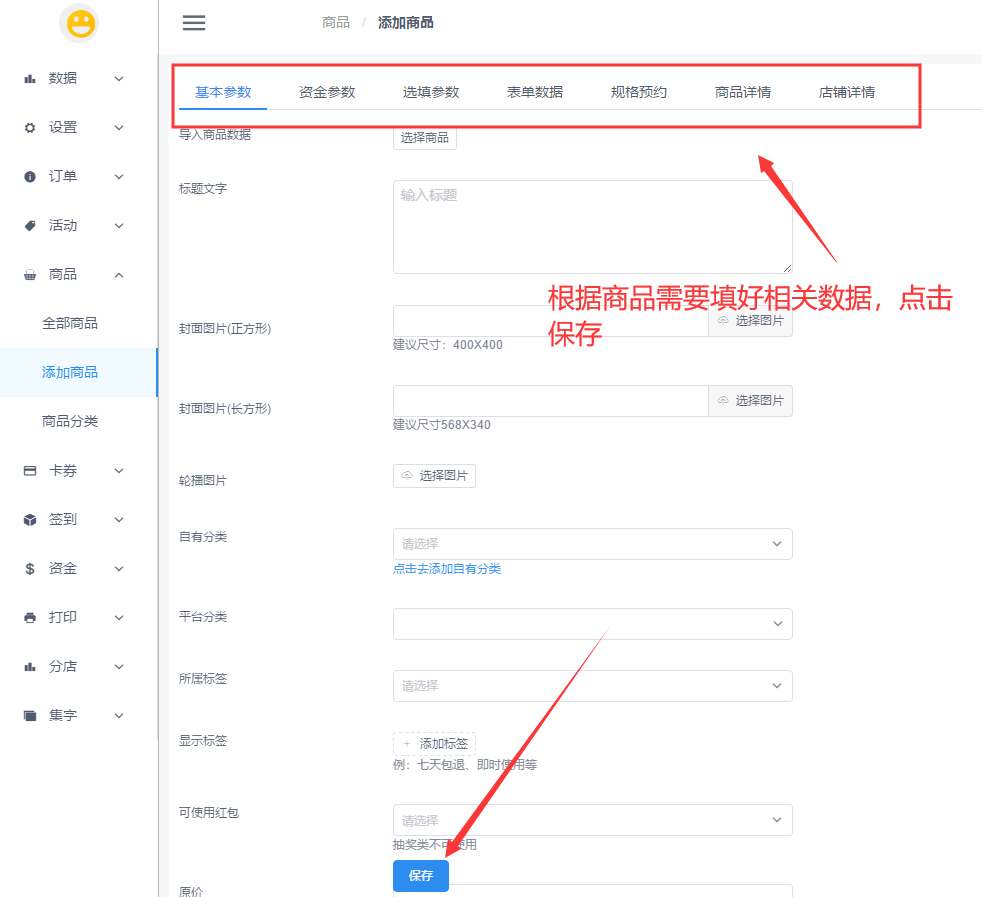Switch to the 商品详情 tab
Viewport: 982px width, 897px height.
tap(743, 92)
